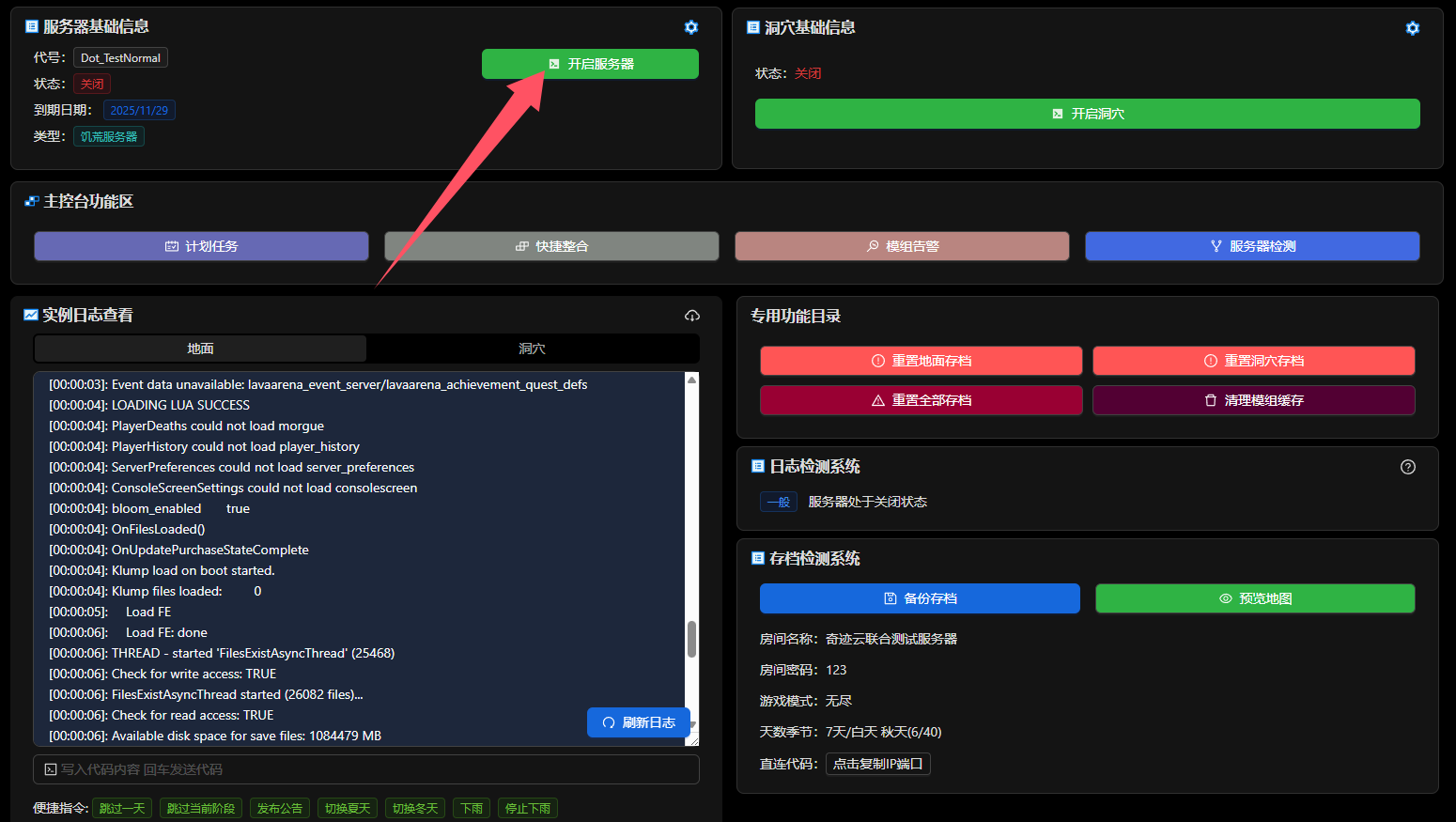Screen dimensions: 1456x822
Task: Click the 主控台功能区 header icon
Action: coord(32,201)
